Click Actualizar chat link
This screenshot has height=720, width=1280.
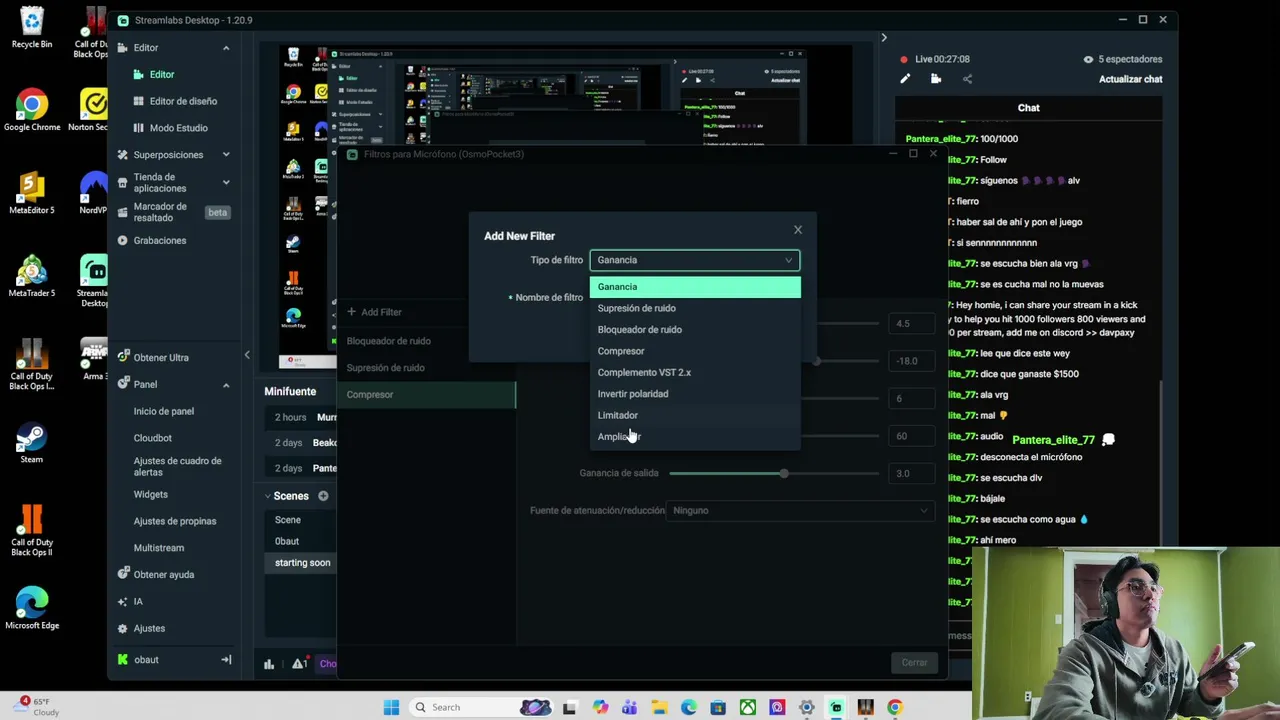pos(1130,79)
